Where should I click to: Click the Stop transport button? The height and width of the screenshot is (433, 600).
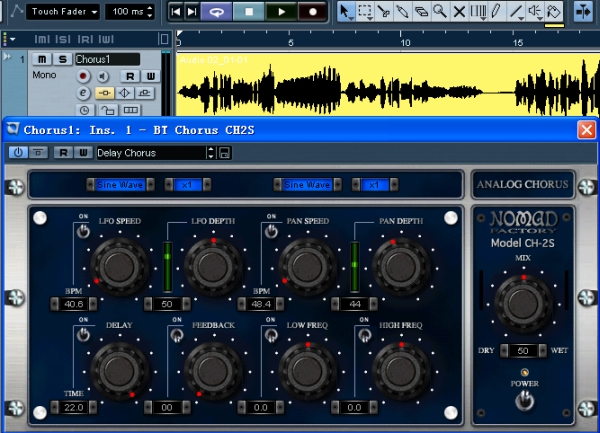point(249,12)
